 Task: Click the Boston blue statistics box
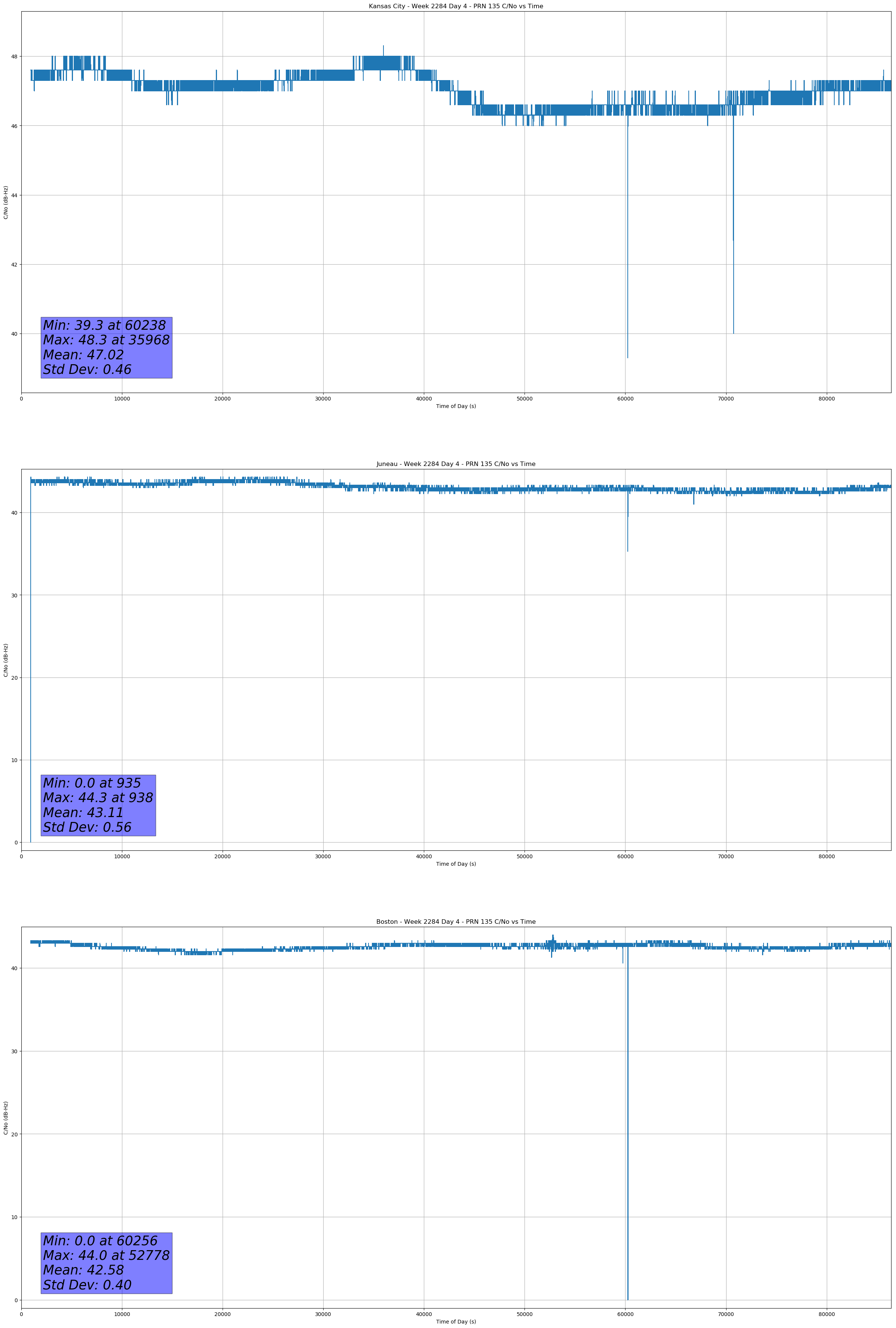coord(106,1263)
